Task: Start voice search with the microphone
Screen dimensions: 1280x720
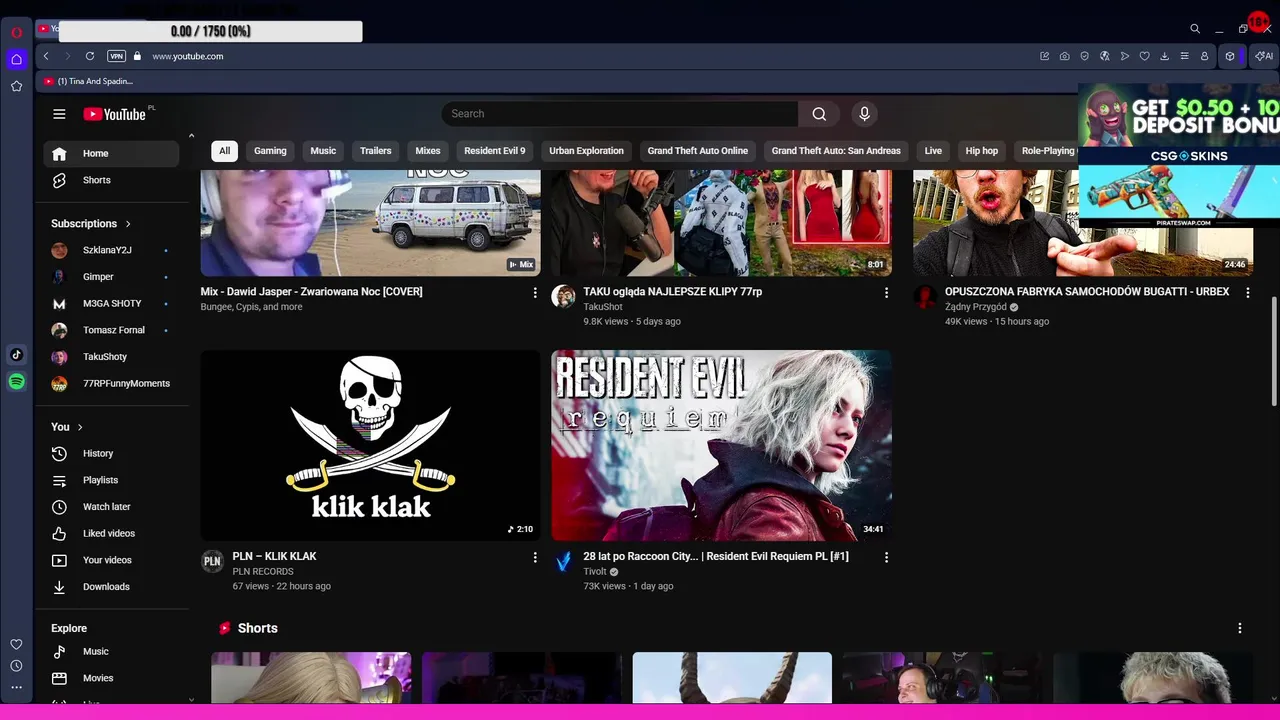Action: (865, 114)
